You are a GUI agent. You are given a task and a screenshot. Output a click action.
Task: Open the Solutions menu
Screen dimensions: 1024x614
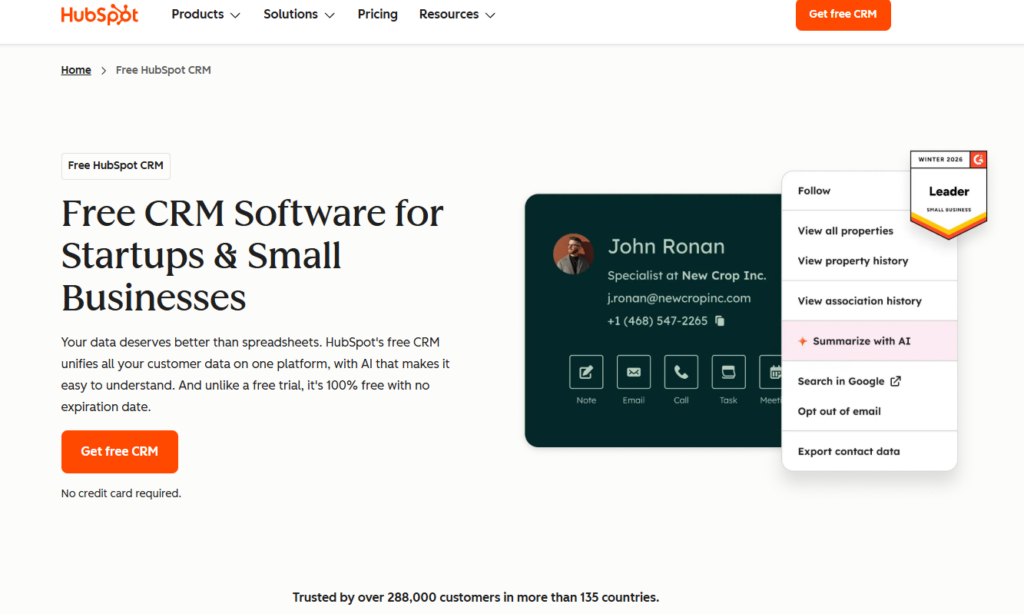pyautogui.click(x=299, y=14)
